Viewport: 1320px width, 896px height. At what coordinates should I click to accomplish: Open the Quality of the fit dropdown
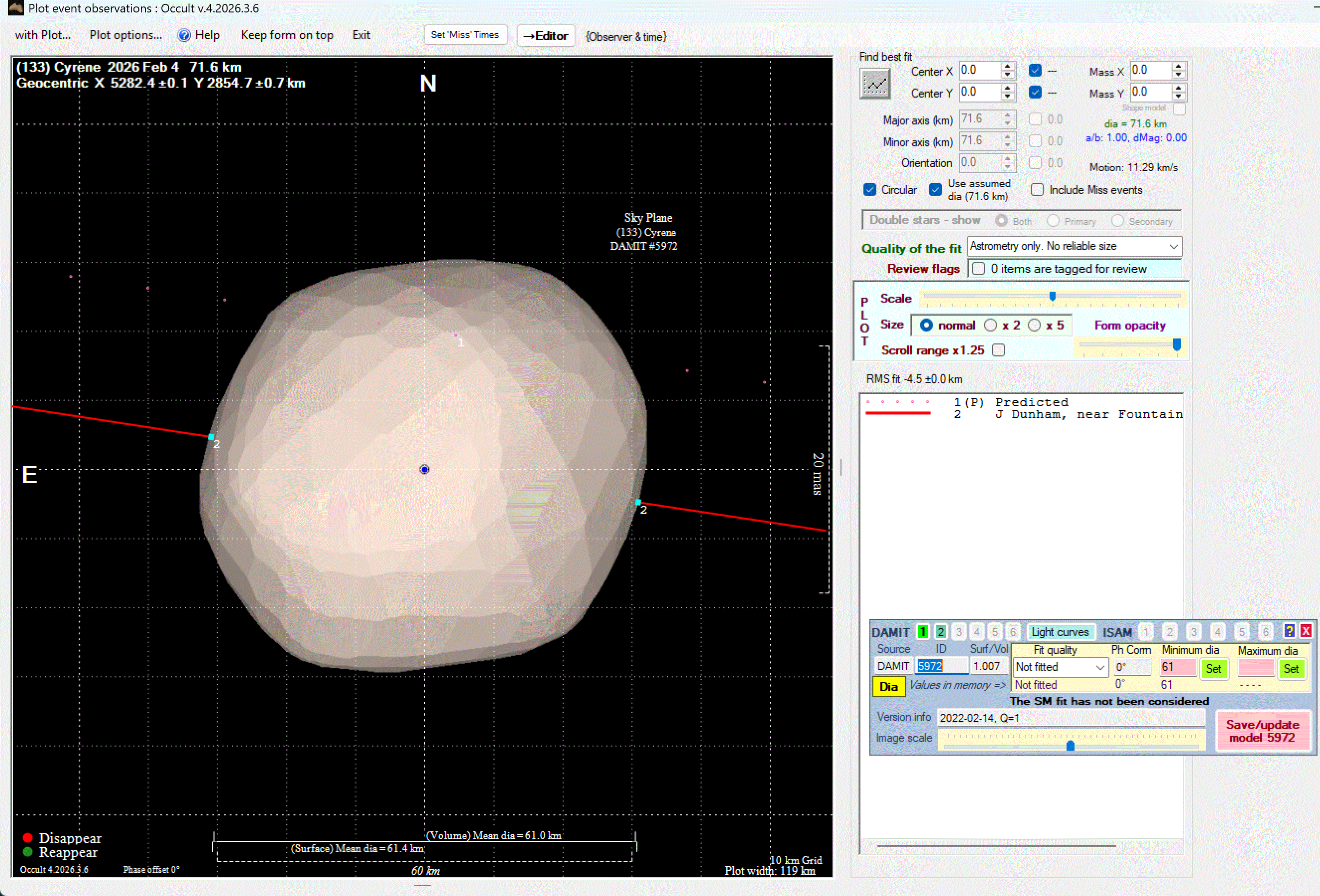click(x=1174, y=246)
